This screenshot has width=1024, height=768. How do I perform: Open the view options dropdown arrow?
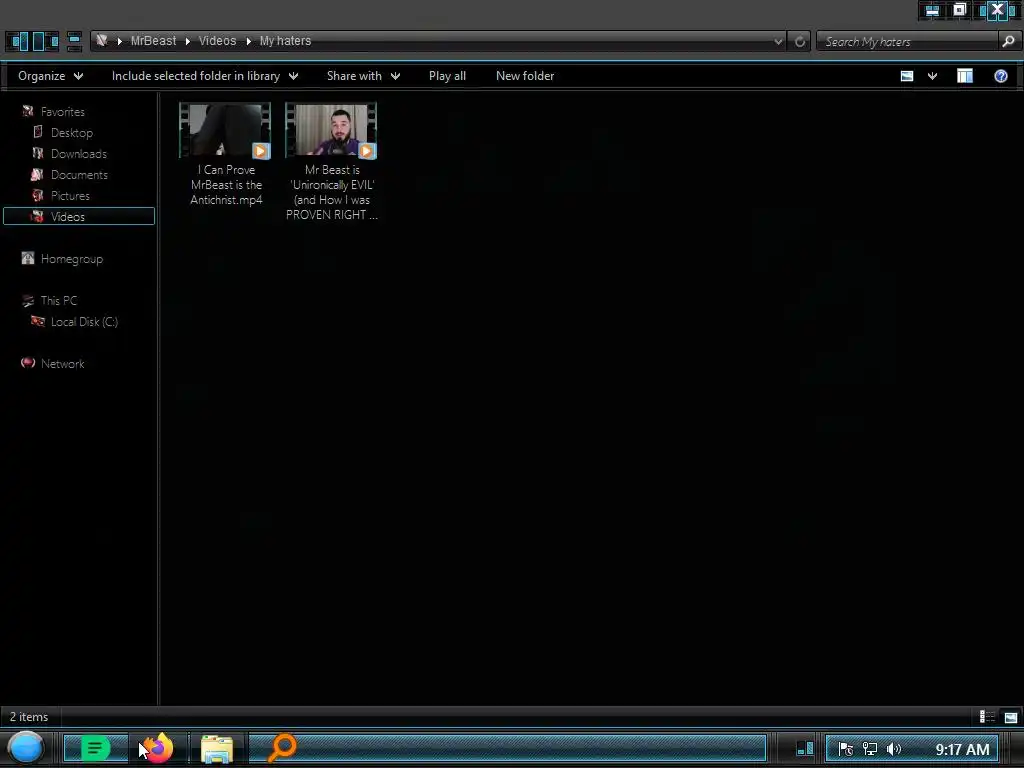(932, 76)
